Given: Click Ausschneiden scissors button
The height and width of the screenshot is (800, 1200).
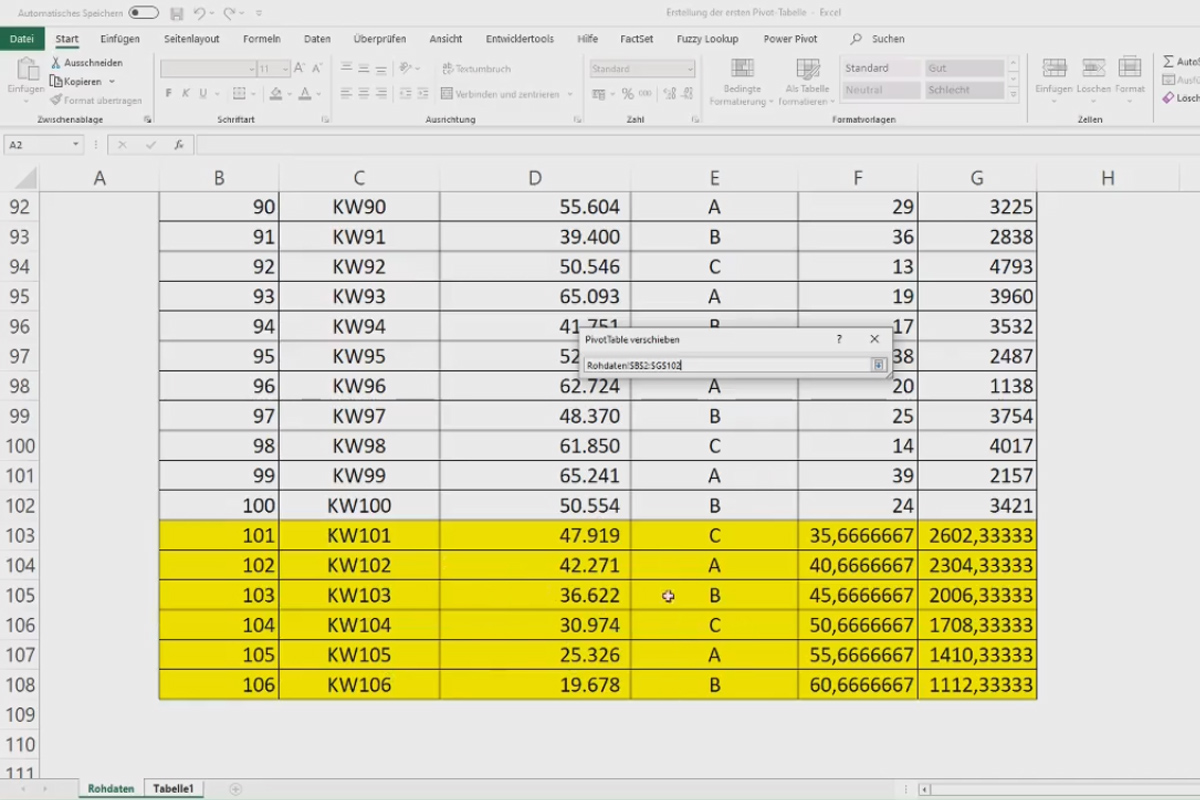Looking at the screenshot, I should (x=86, y=63).
